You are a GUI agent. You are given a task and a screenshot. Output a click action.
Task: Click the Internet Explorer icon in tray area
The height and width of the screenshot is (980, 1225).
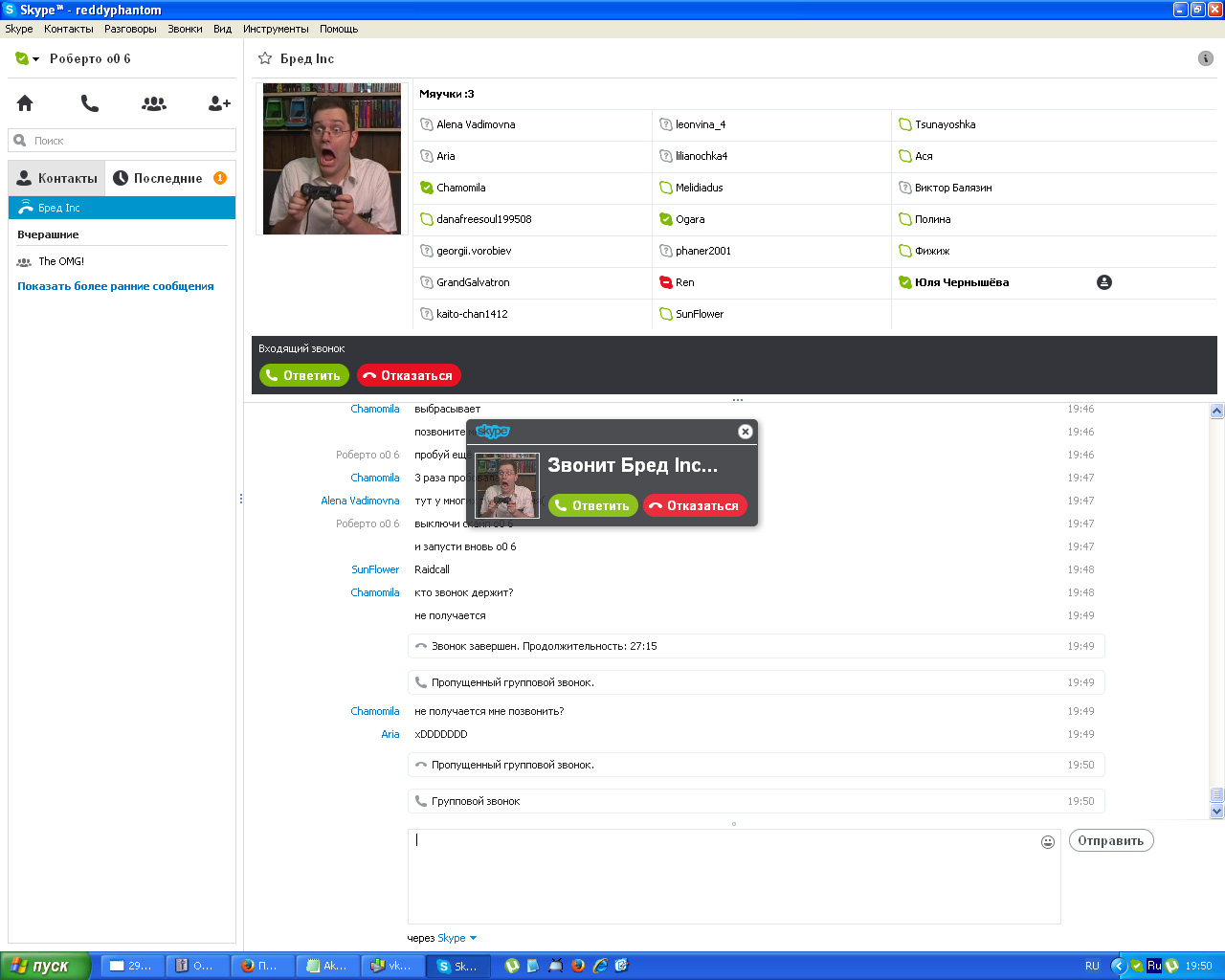(x=600, y=966)
